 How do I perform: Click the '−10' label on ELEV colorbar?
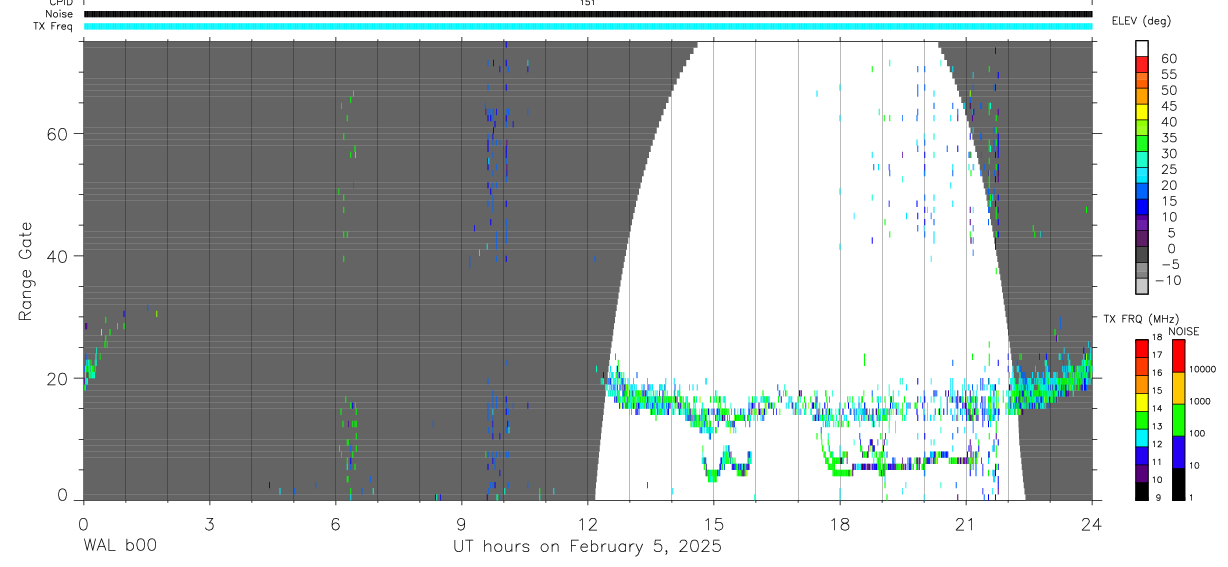(1168, 280)
